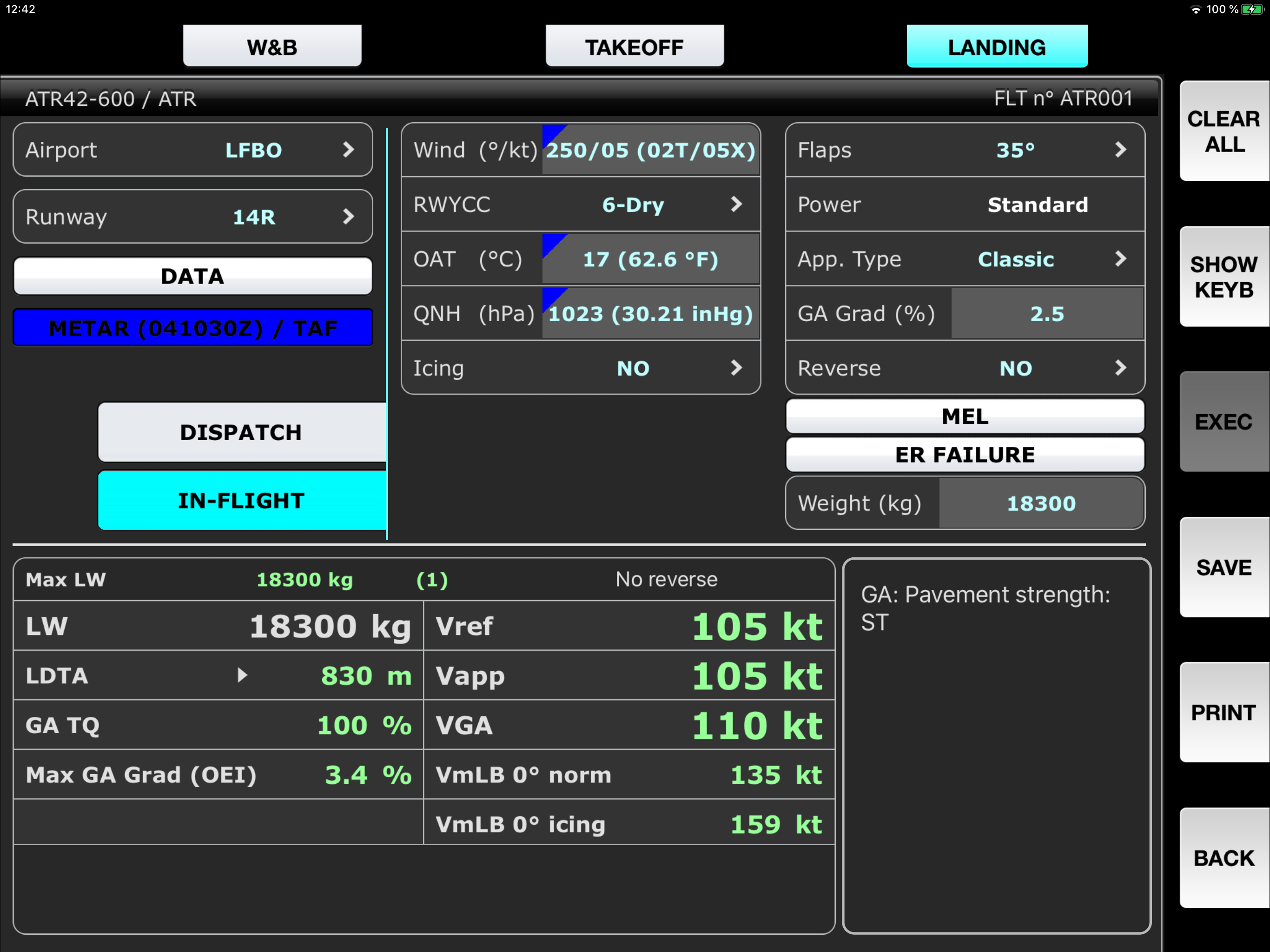Select the LANDING tab

coord(997,46)
